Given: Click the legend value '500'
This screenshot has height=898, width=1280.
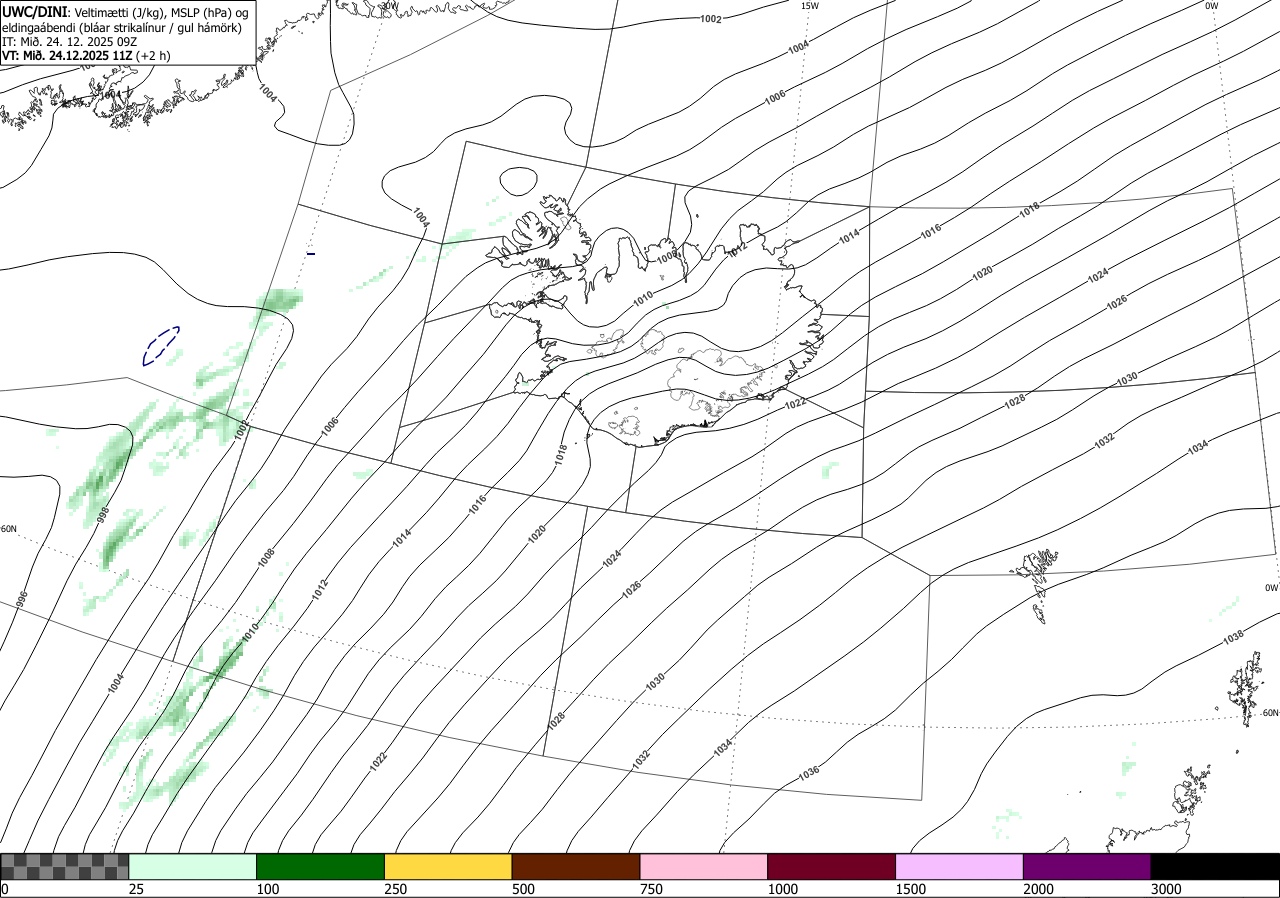Looking at the screenshot, I should point(524,889).
